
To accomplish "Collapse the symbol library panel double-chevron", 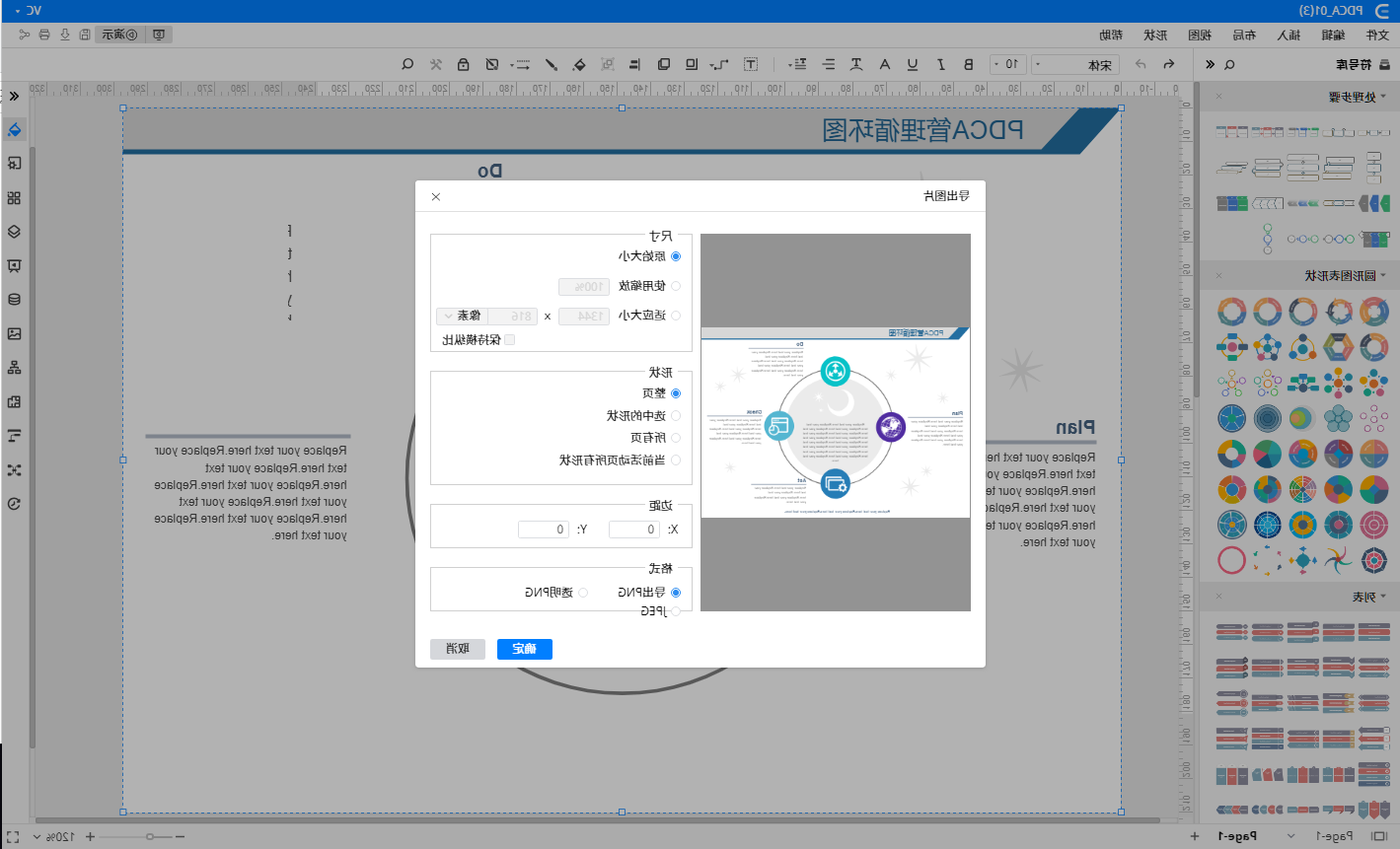I will pyautogui.click(x=1211, y=64).
